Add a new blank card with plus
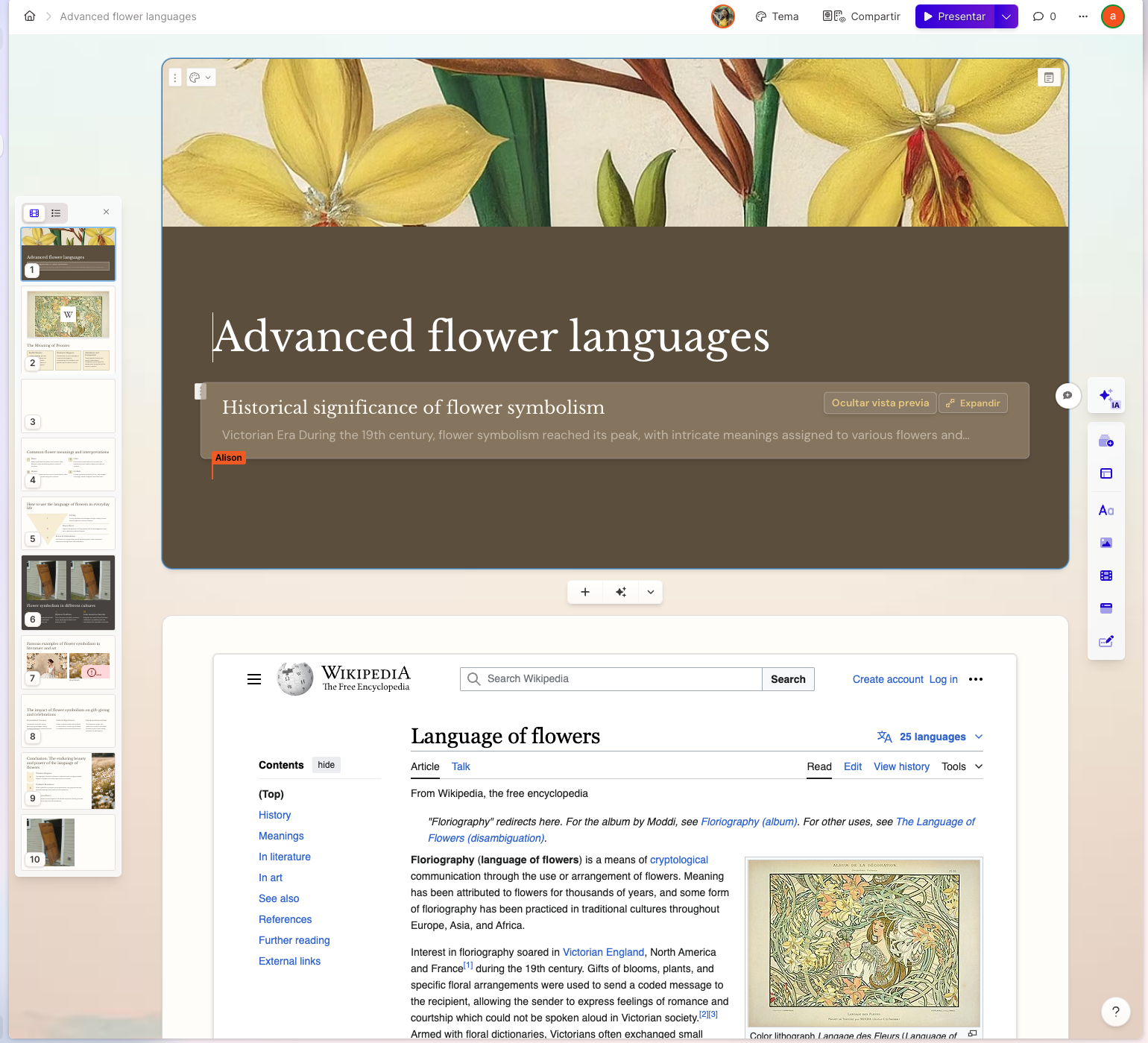Screen dimensions: 1148x1043 pyautogui.click(x=585, y=592)
